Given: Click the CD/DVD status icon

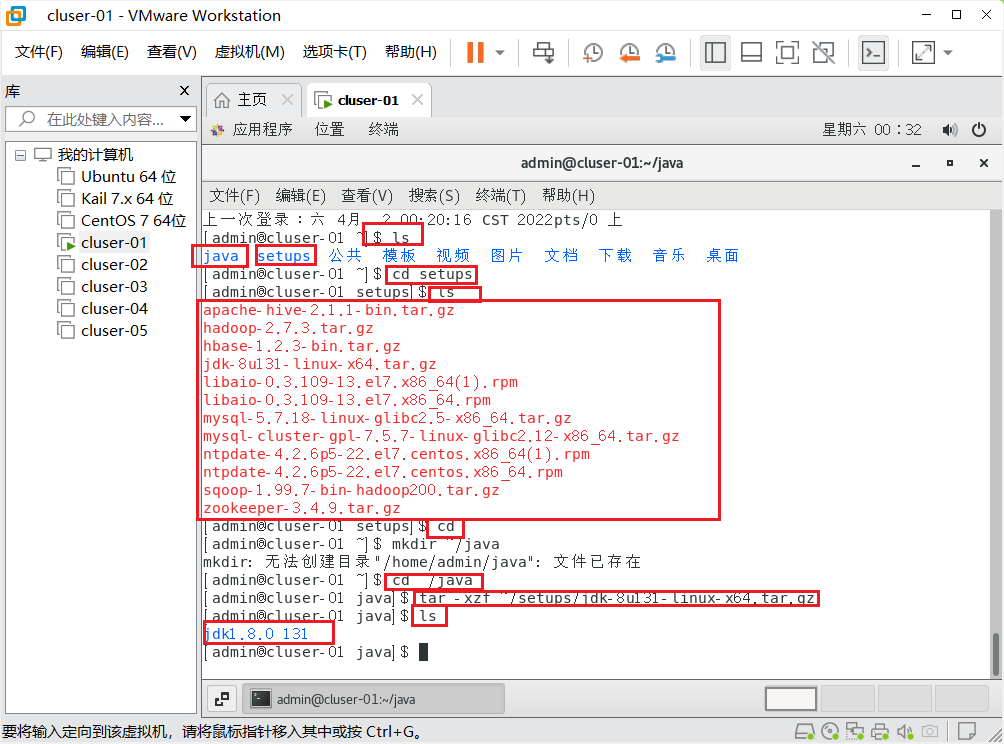Looking at the screenshot, I should click(830, 731).
